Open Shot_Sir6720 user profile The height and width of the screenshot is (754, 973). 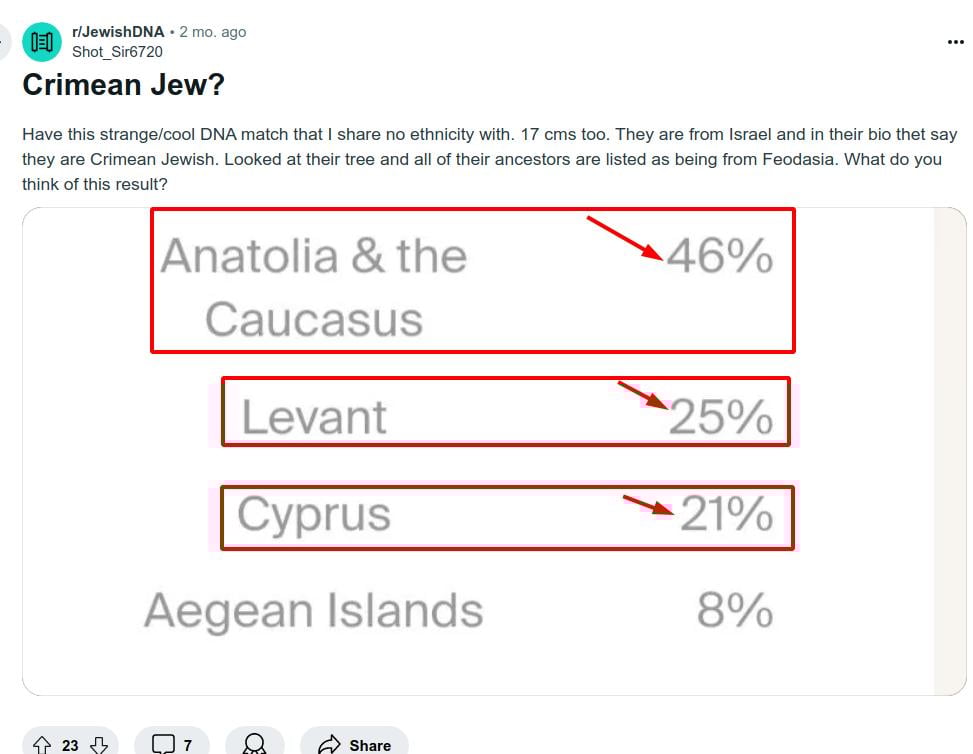point(117,52)
